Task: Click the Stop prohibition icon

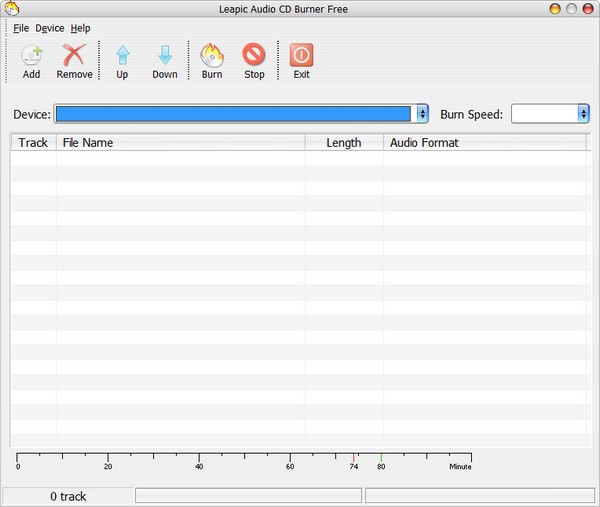Action: tap(254, 54)
